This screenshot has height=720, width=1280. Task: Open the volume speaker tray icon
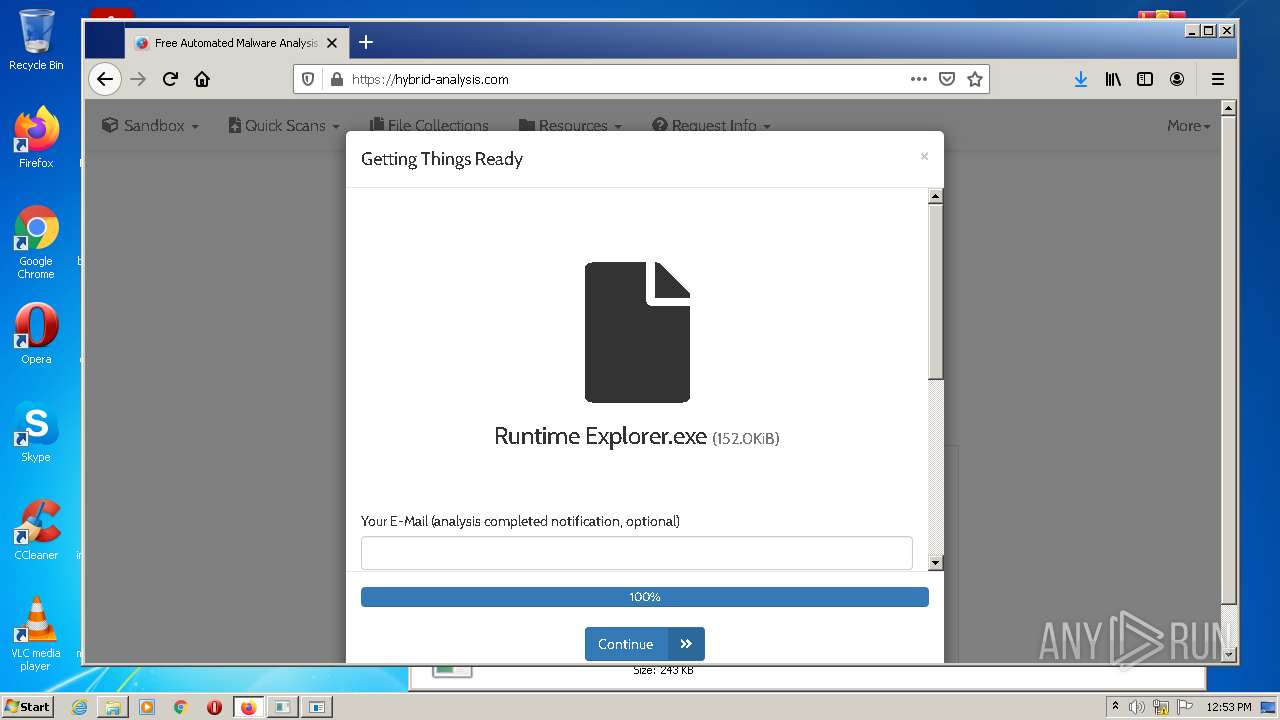[1137, 706]
